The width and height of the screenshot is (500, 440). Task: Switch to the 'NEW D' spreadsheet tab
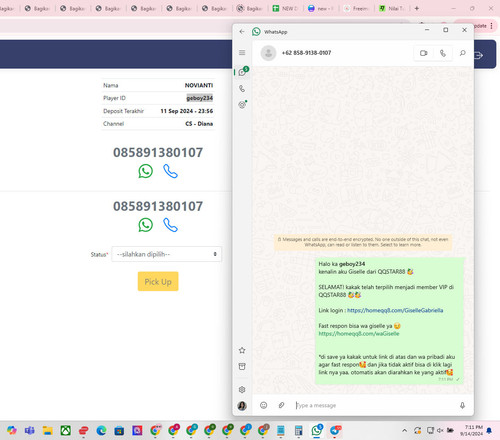click(285, 8)
